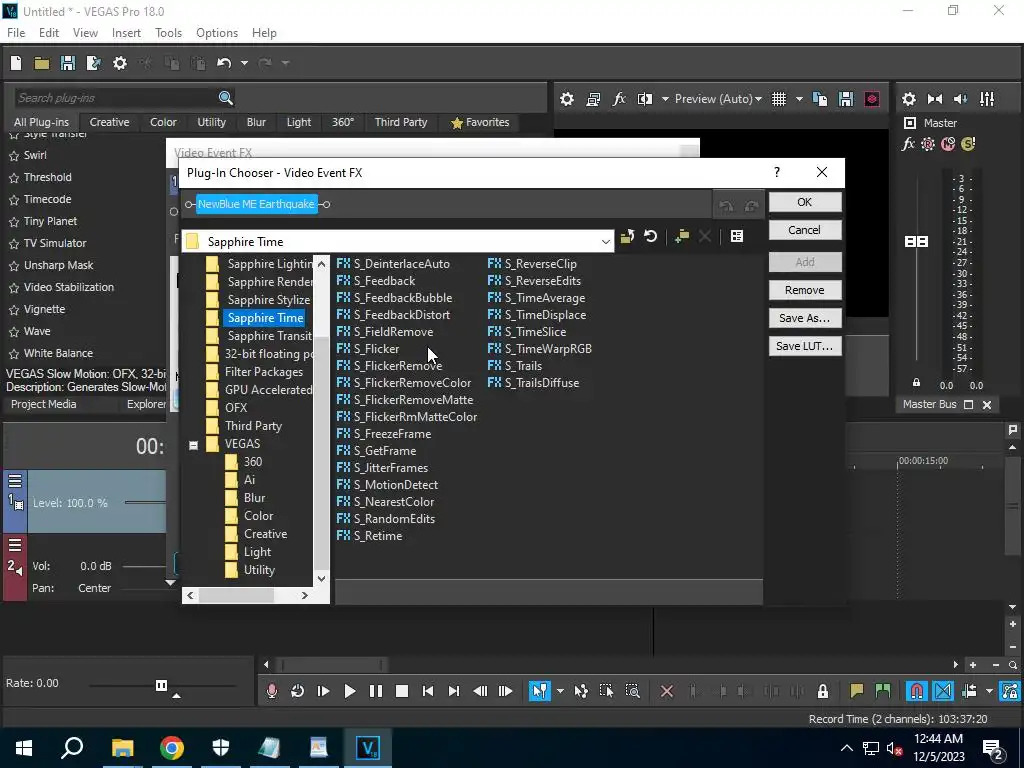Click the Video Output FX icon in preview
This screenshot has width=1024, height=768.
tap(619, 99)
